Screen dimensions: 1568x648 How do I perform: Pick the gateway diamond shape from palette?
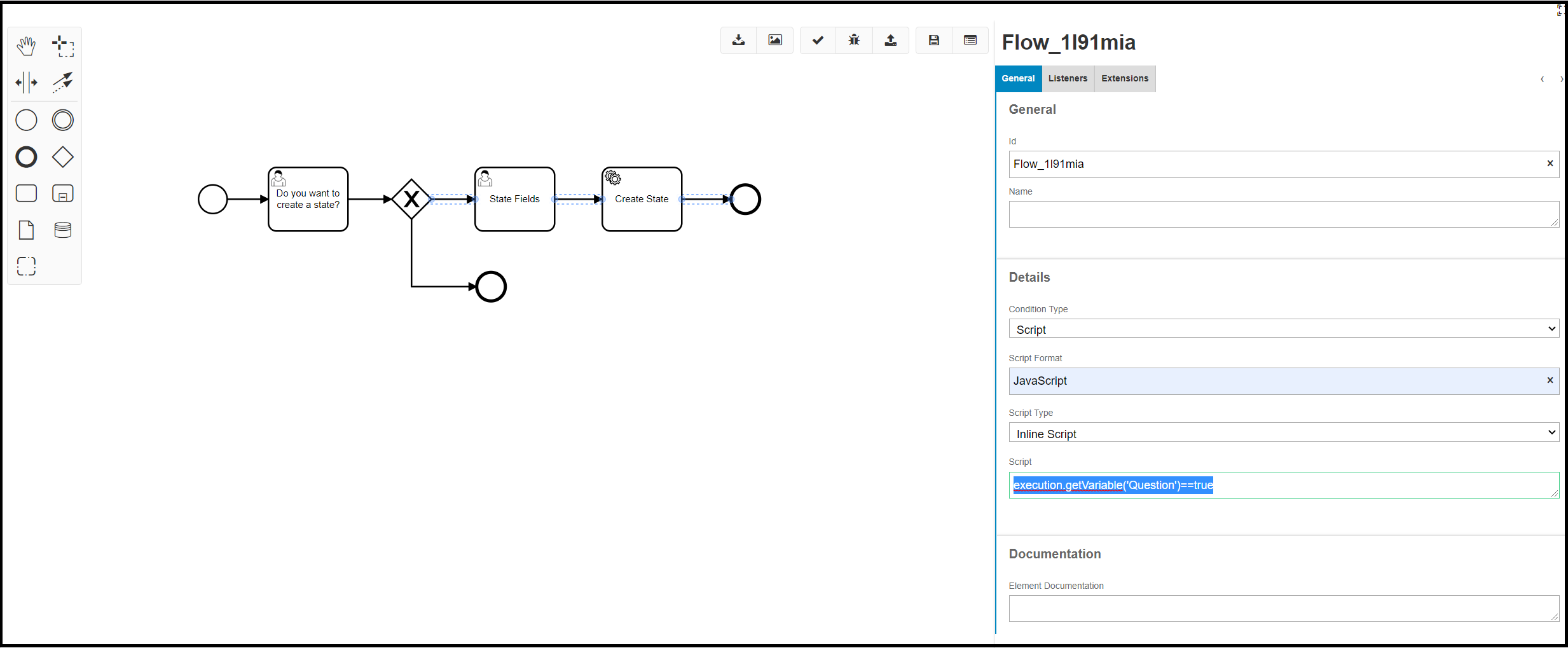click(x=62, y=157)
